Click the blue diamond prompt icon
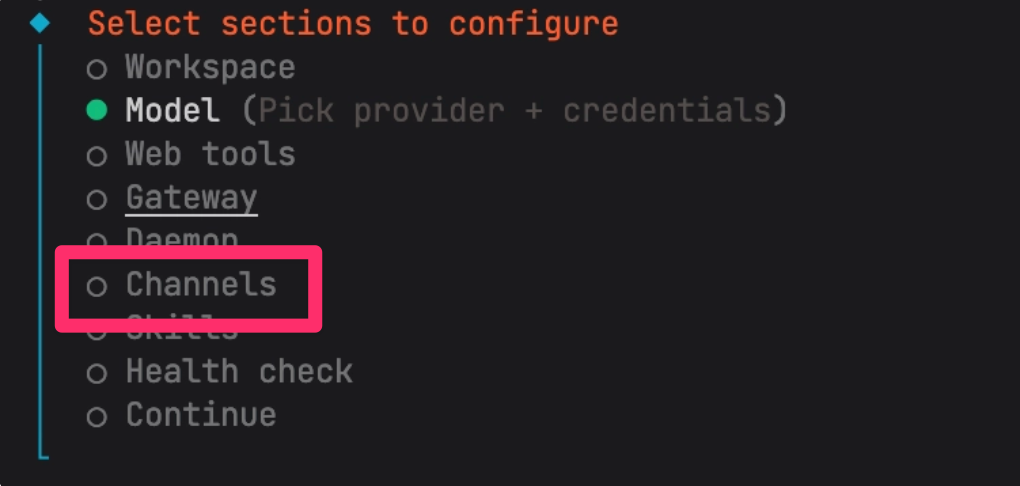 [39, 23]
